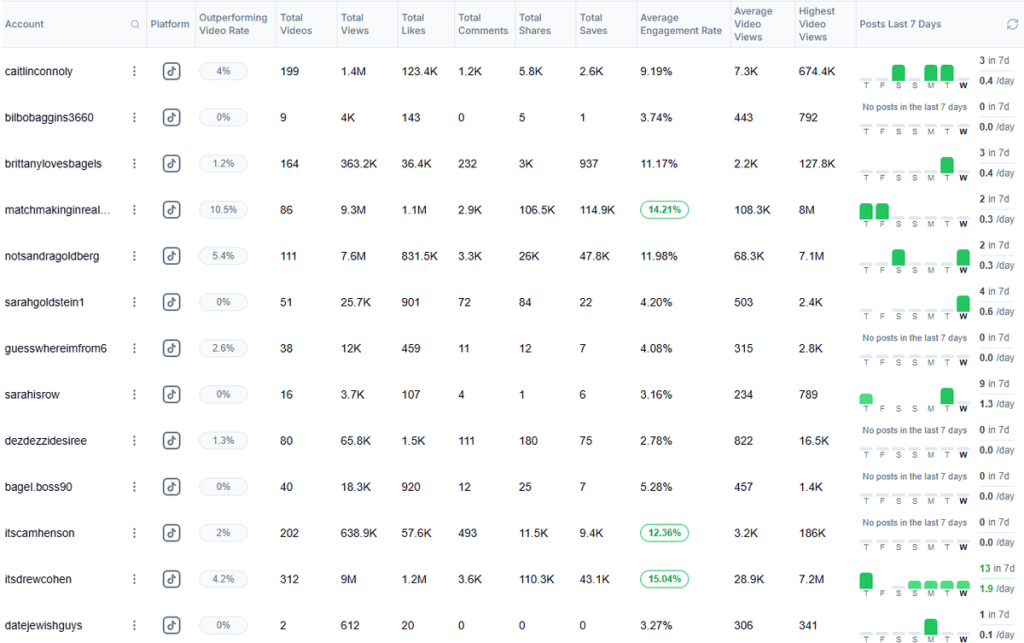
Task: Click the search icon in Account header
Action: pos(135,24)
